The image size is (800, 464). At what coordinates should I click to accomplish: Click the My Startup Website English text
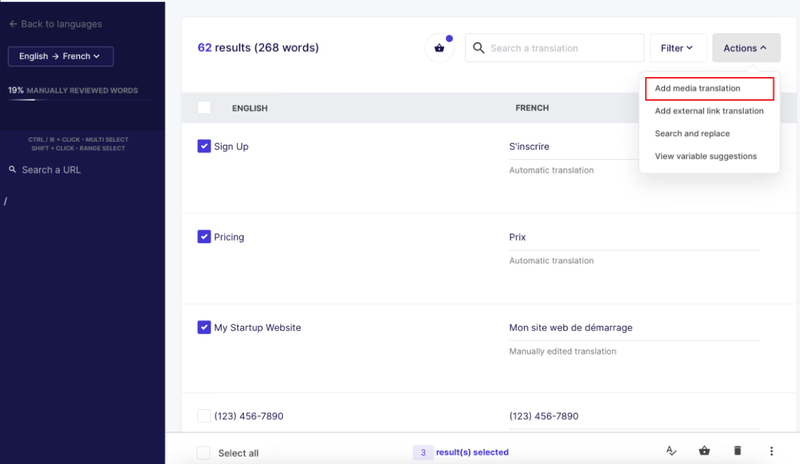point(258,327)
